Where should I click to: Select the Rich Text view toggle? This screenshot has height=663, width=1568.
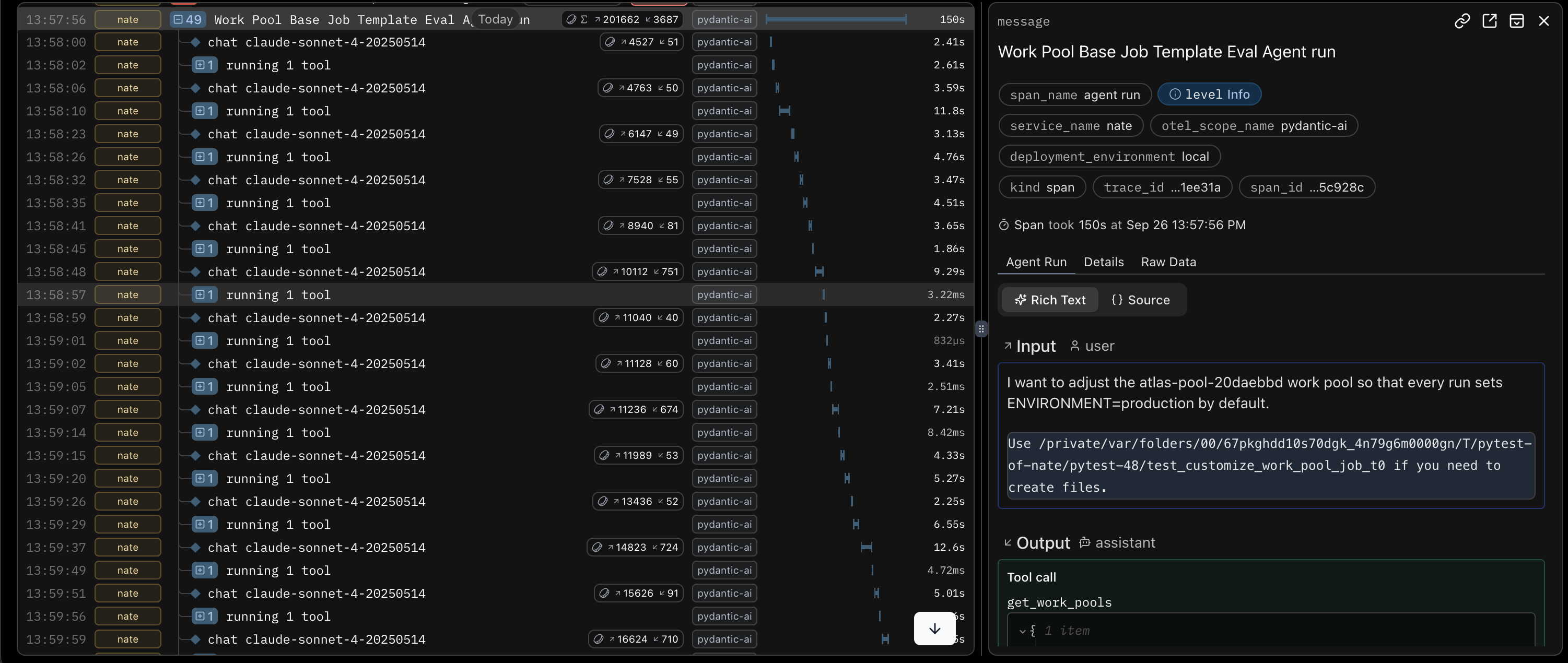(x=1050, y=300)
